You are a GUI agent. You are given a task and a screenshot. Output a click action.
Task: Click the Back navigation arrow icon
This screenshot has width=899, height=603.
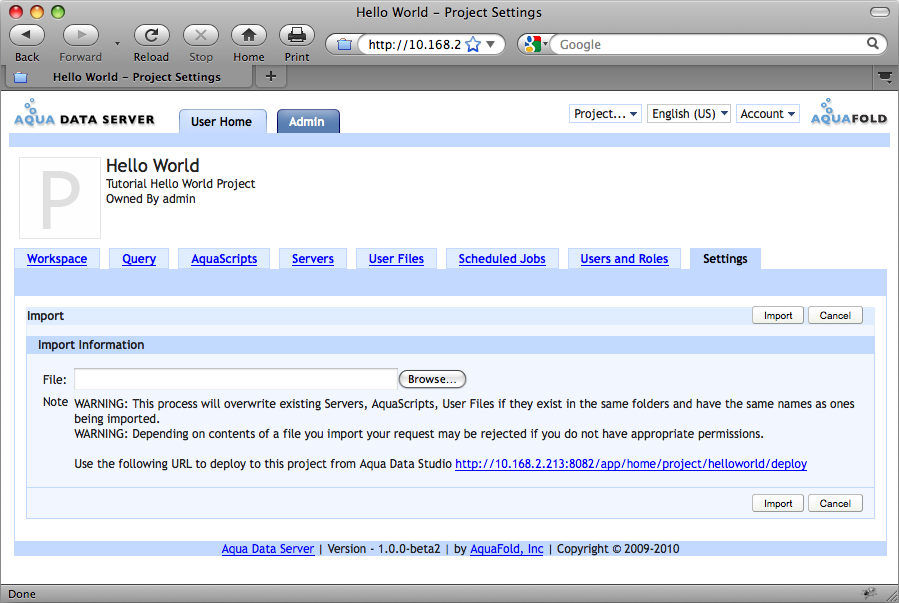[27, 35]
